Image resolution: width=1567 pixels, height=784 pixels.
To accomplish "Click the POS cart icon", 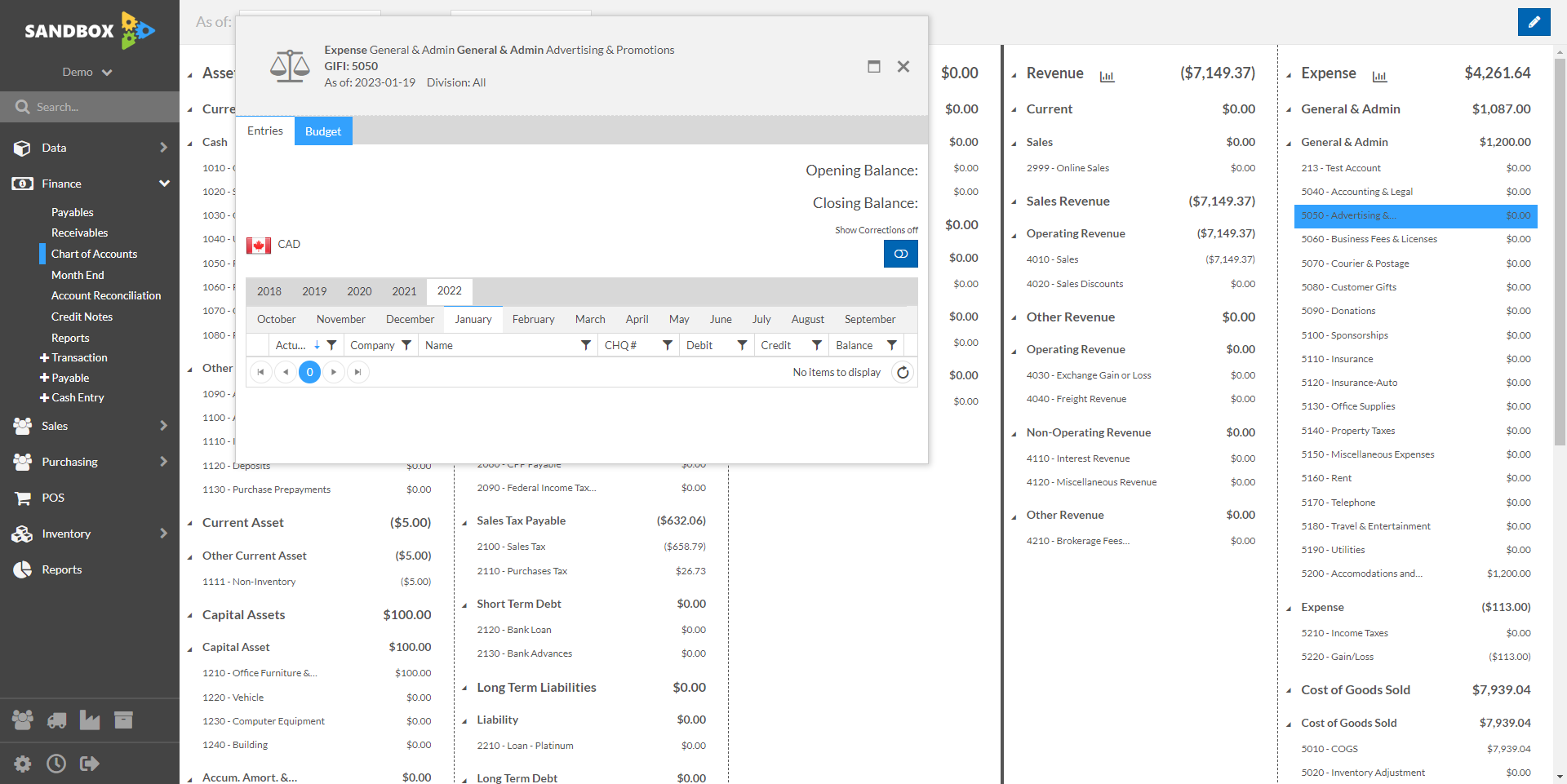I will (22, 498).
